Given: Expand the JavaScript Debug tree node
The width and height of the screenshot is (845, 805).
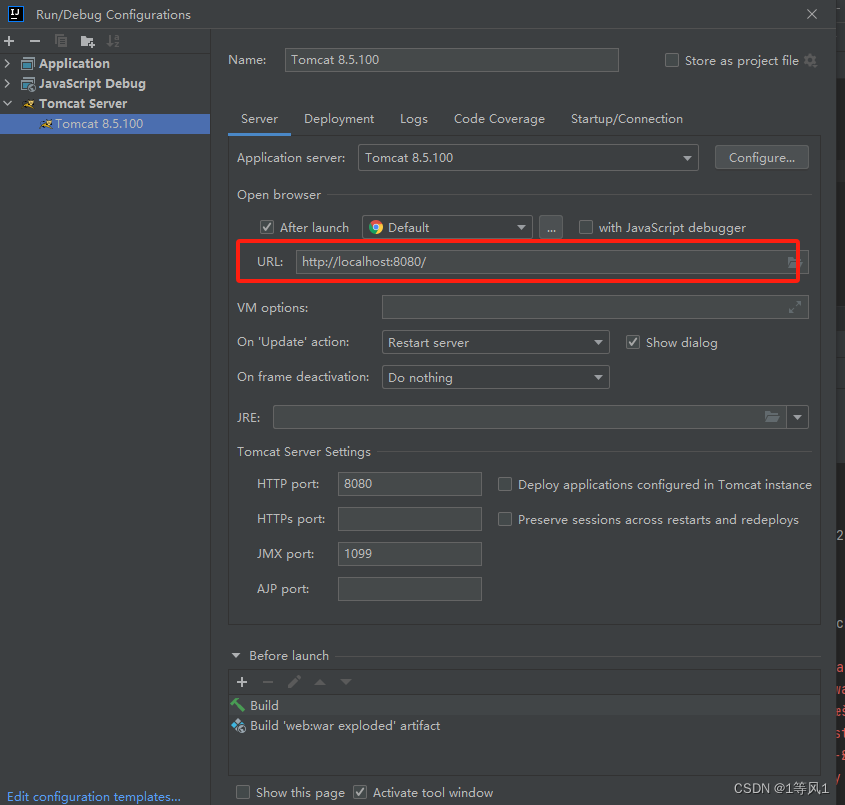Looking at the screenshot, I should click(x=7, y=84).
